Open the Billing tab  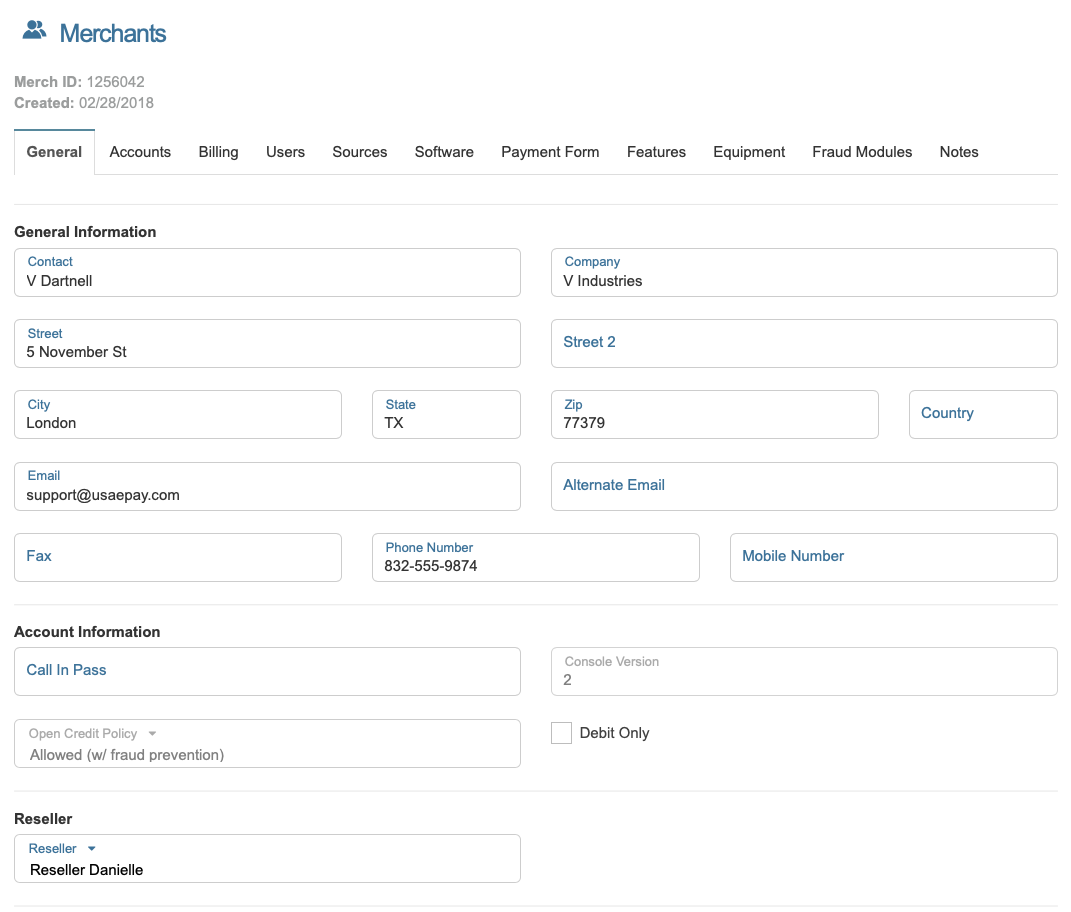[x=218, y=152]
